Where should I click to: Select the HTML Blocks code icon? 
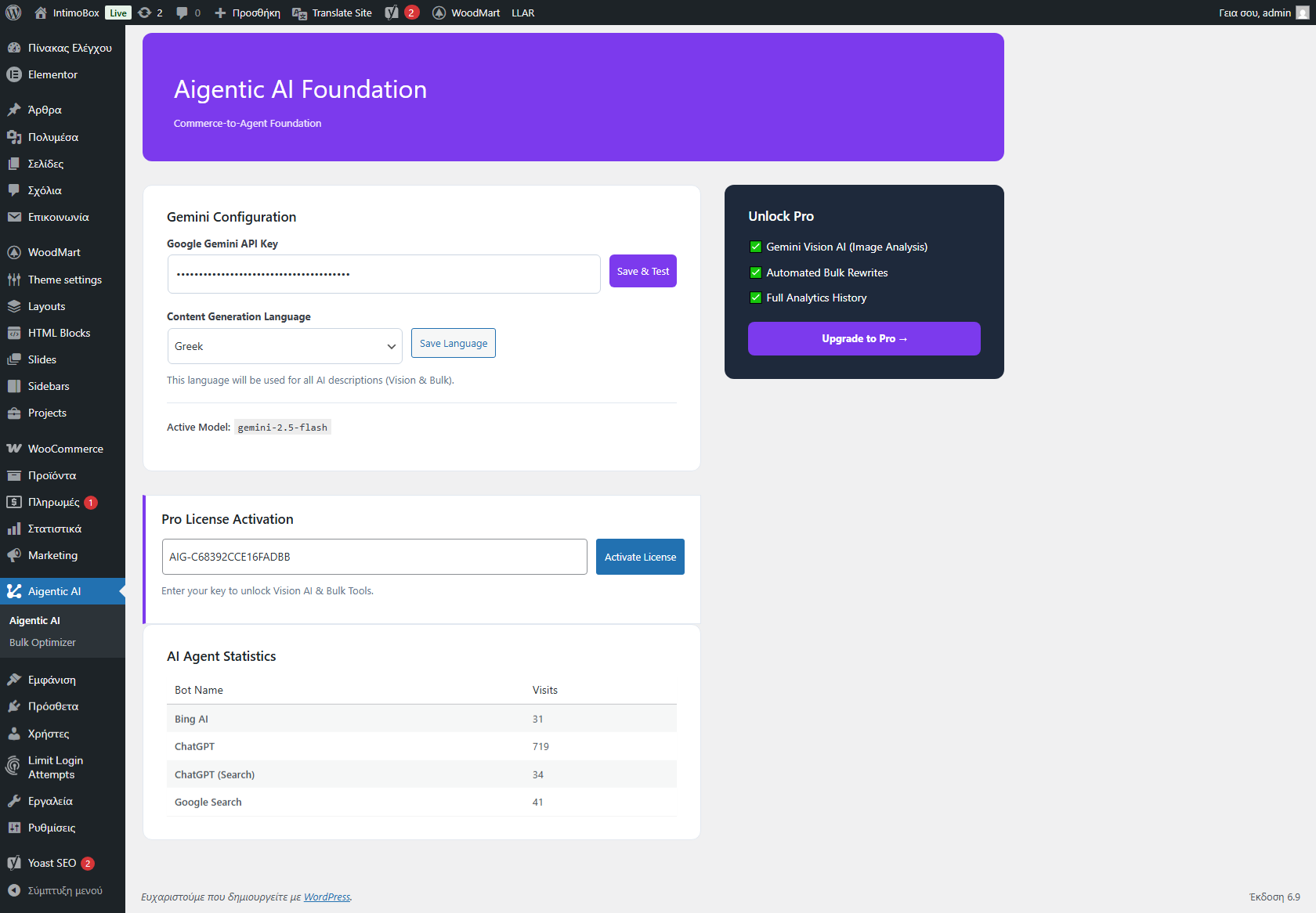pos(14,333)
